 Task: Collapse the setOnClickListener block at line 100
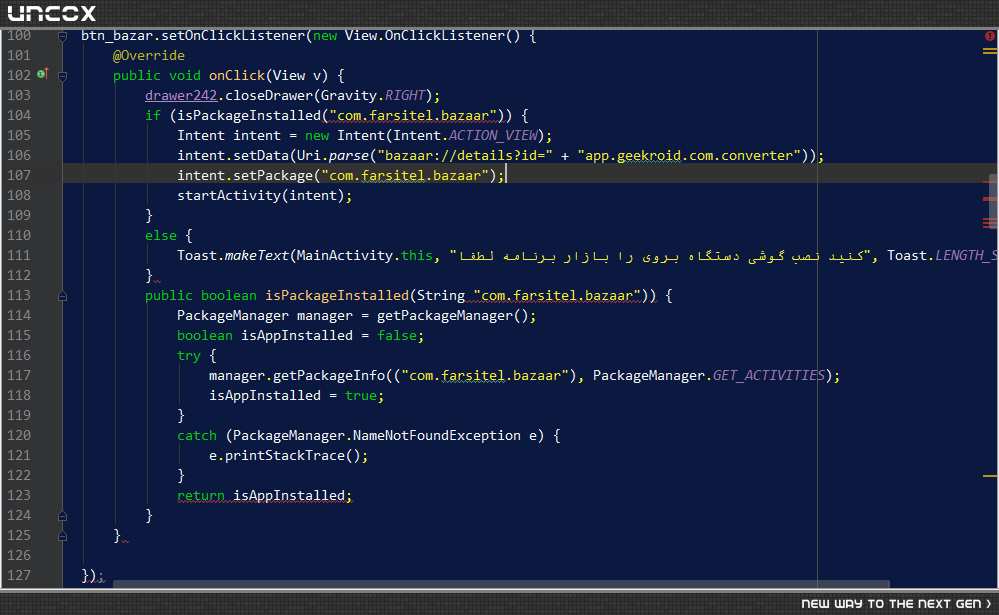click(62, 36)
